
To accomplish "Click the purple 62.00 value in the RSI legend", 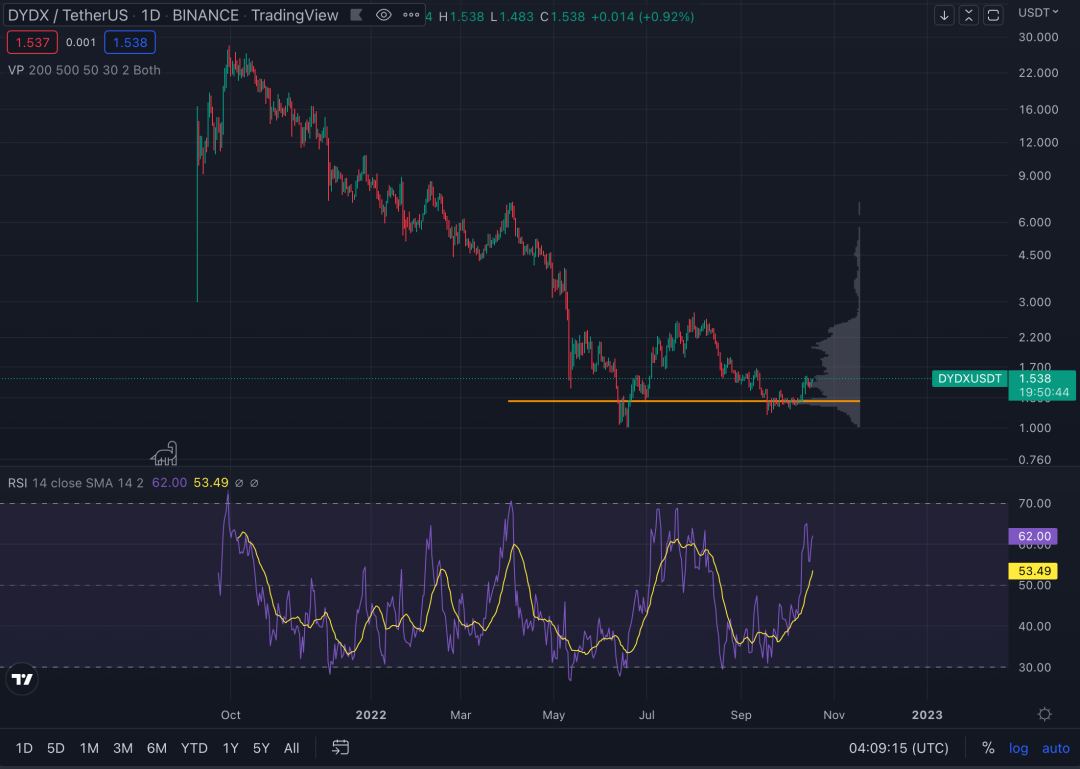I will click(169, 483).
